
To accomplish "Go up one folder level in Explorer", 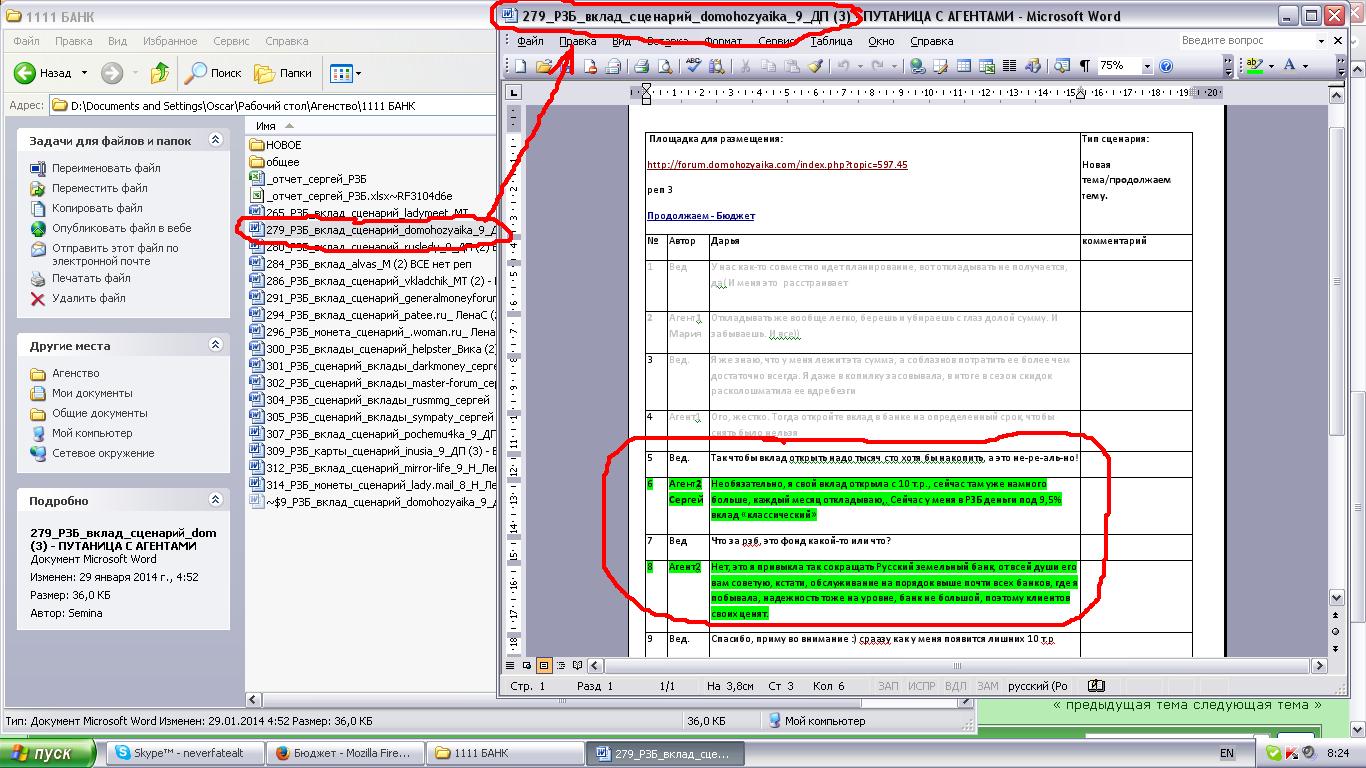I will point(160,73).
